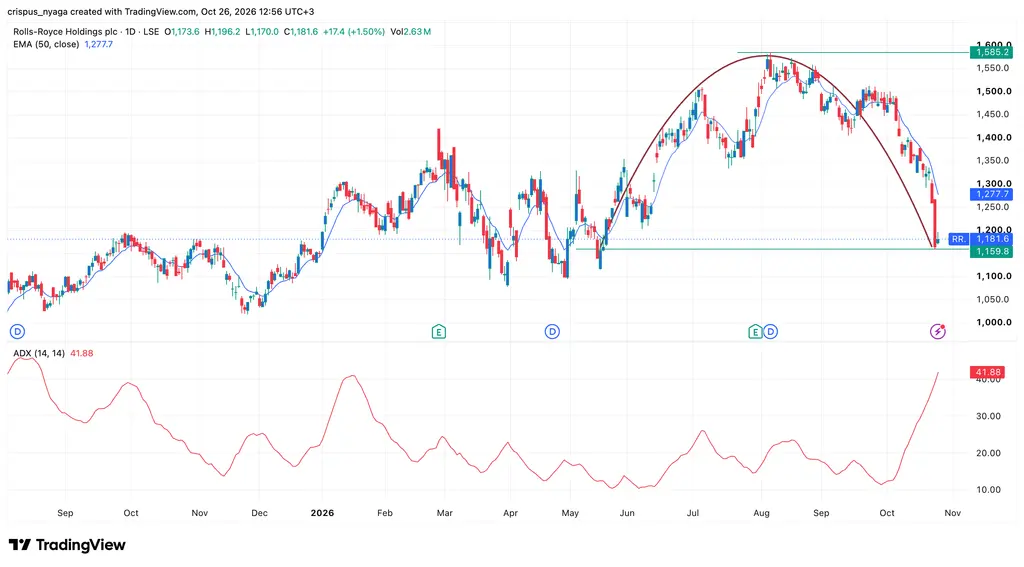
Task: Click the dividend marker below April
Action: 552,332
